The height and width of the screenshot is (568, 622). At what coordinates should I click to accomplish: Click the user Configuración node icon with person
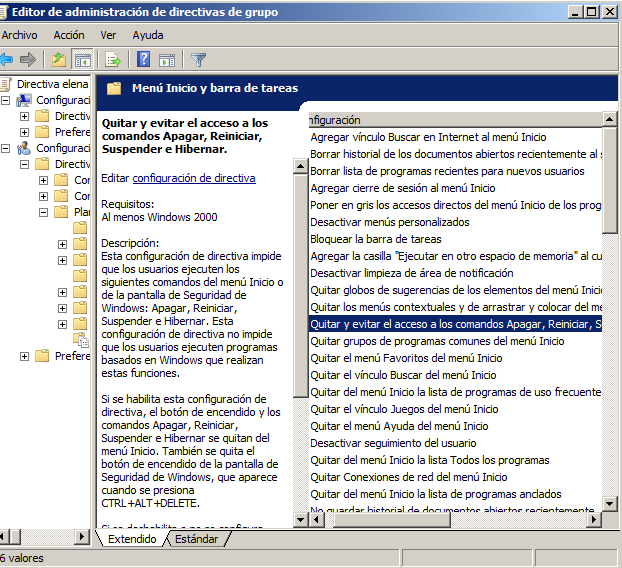pyautogui.click(x=25, y=148)
